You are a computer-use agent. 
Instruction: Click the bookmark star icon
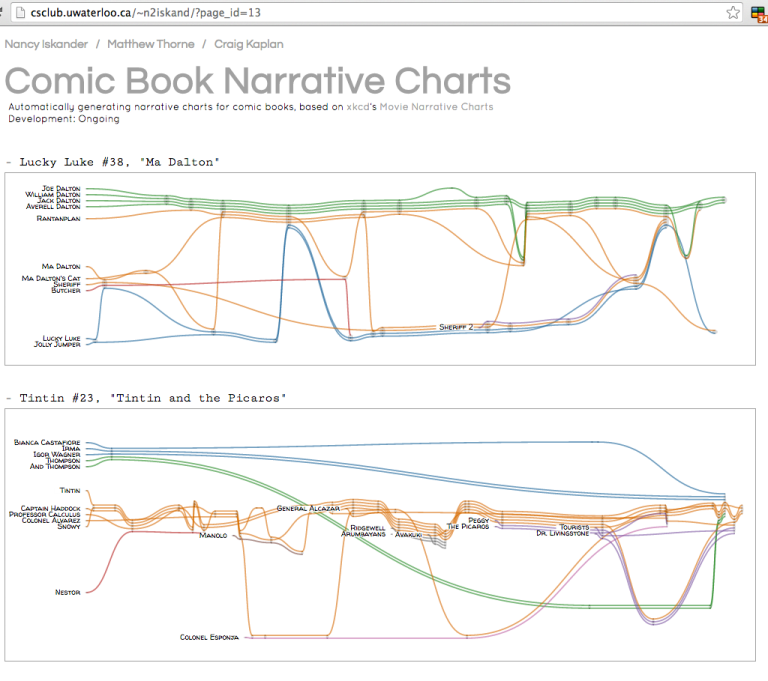coord(733,13)
